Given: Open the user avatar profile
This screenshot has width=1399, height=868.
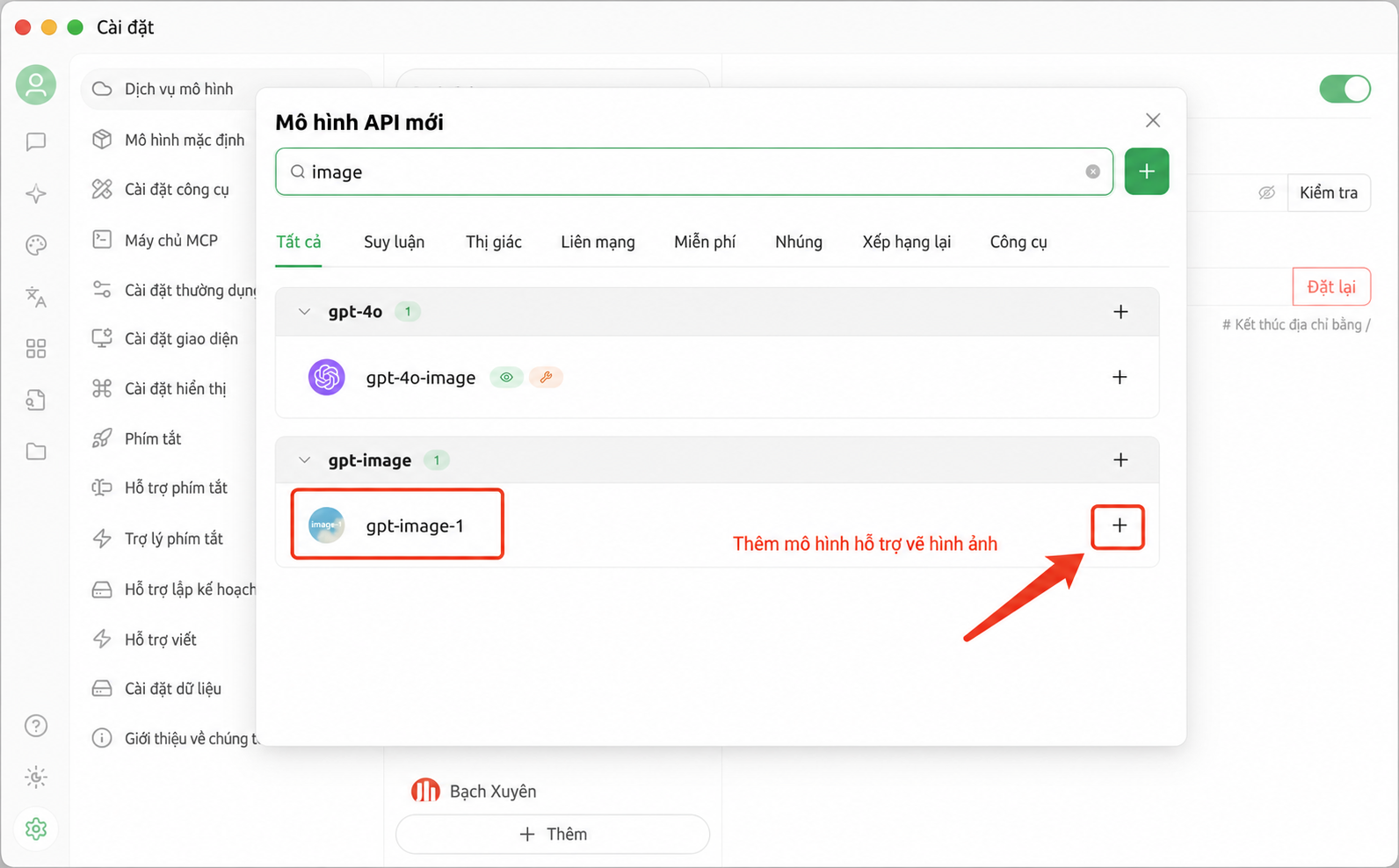Looking at the screenshot, I should 36,84.
